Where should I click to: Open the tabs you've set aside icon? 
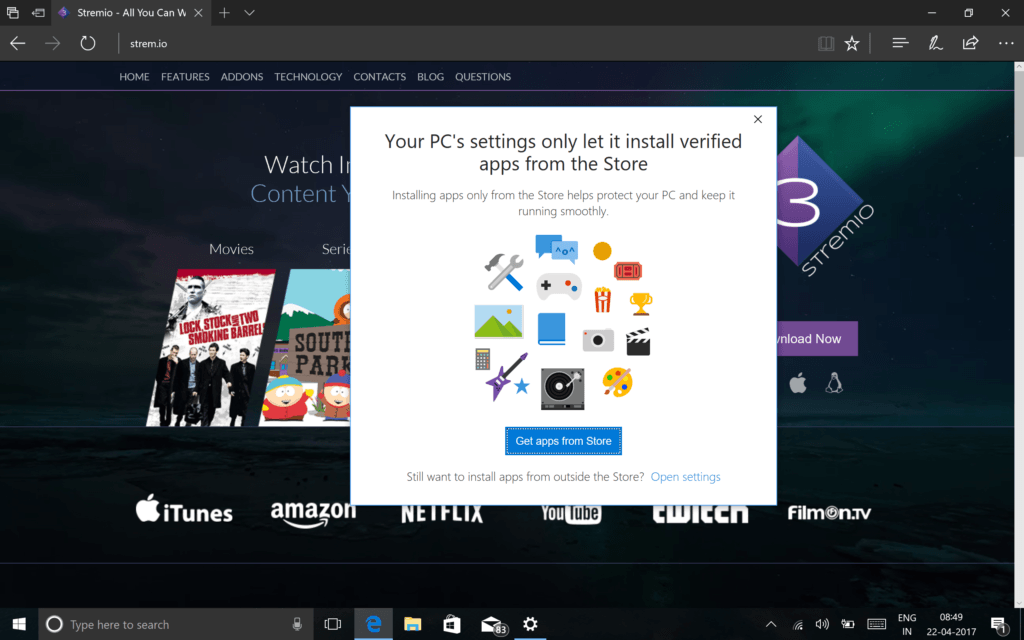point(12,12)
